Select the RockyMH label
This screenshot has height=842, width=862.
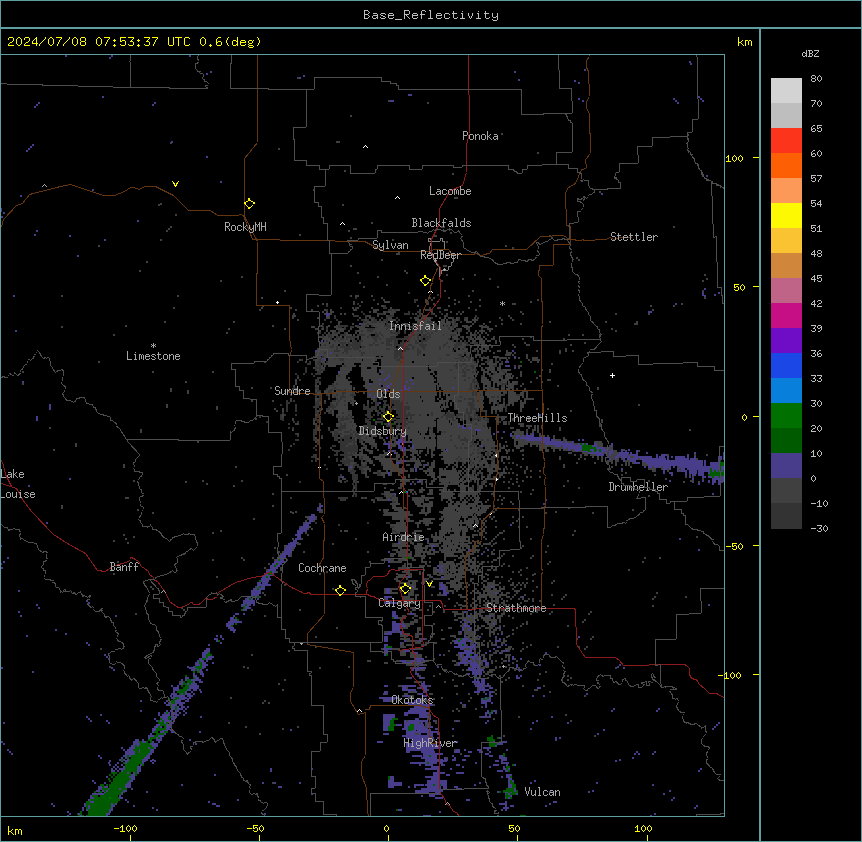(x=245, y=226)
